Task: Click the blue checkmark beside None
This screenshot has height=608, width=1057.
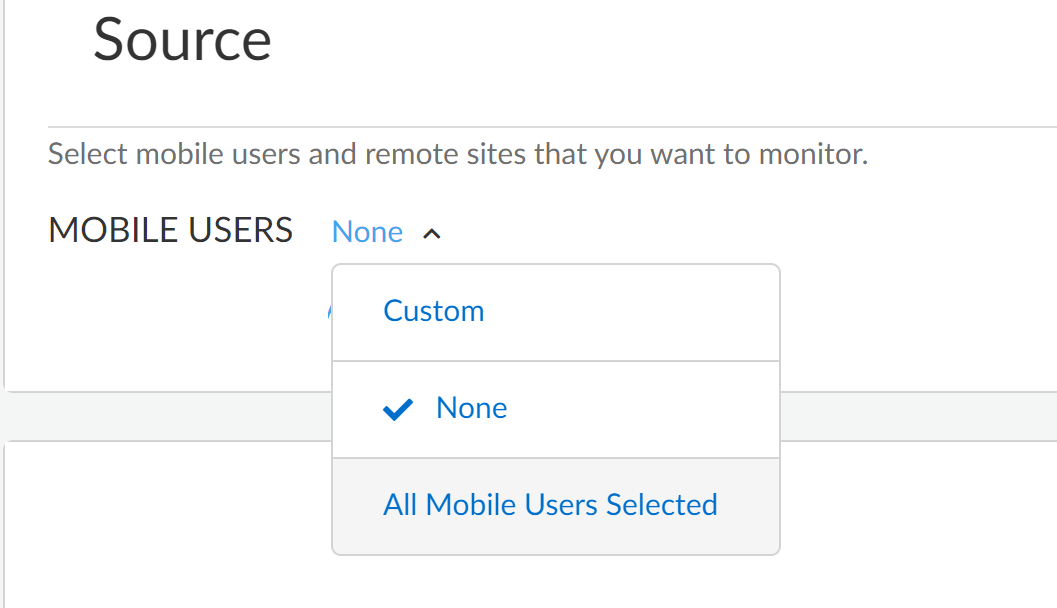Action: pos(398,409)
